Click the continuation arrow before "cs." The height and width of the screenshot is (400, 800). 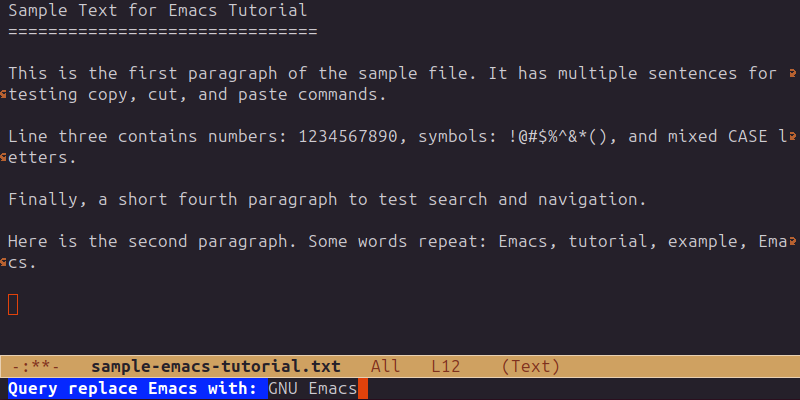[4, 263]
